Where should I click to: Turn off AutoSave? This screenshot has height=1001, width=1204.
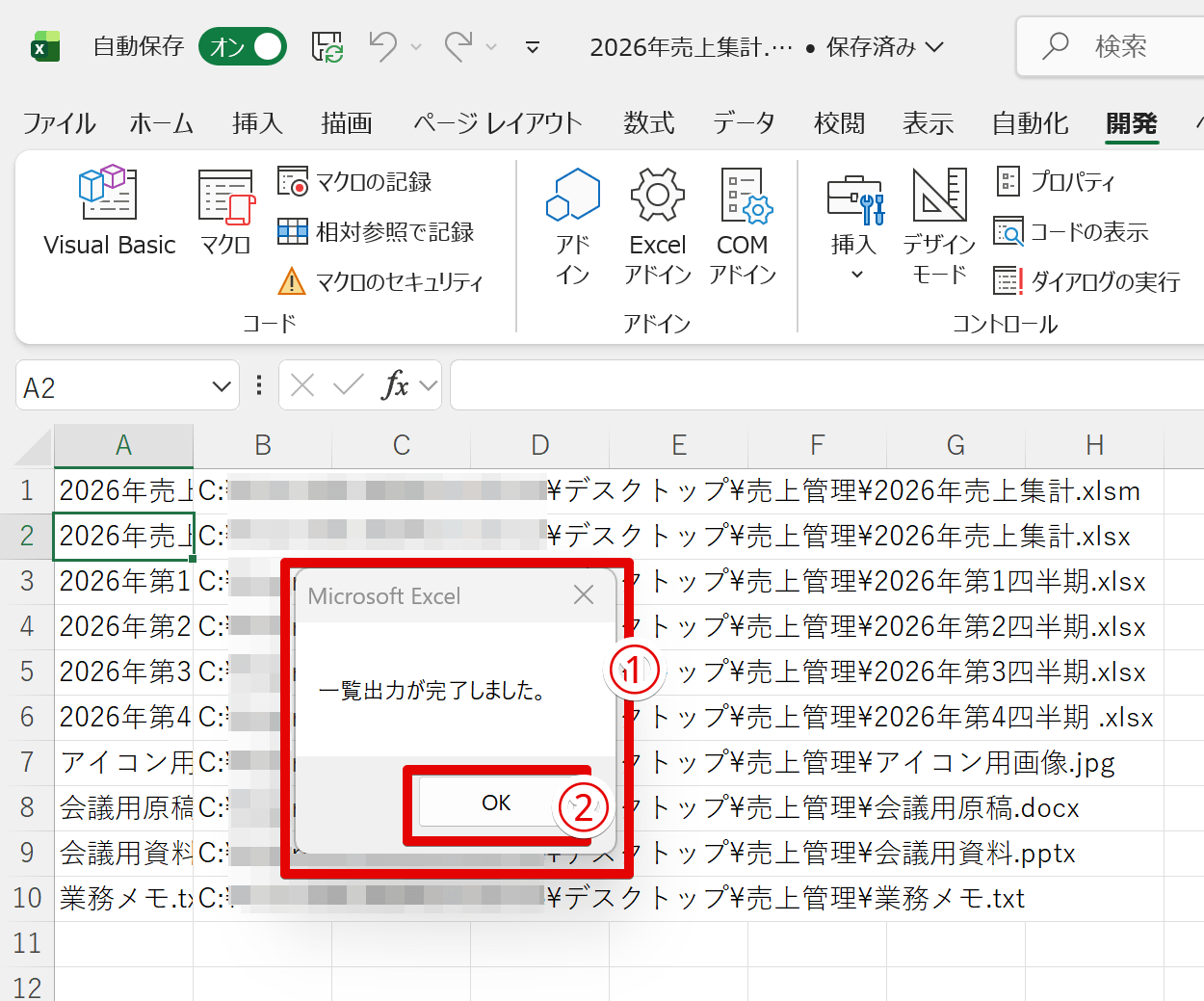tap(242, 46)
